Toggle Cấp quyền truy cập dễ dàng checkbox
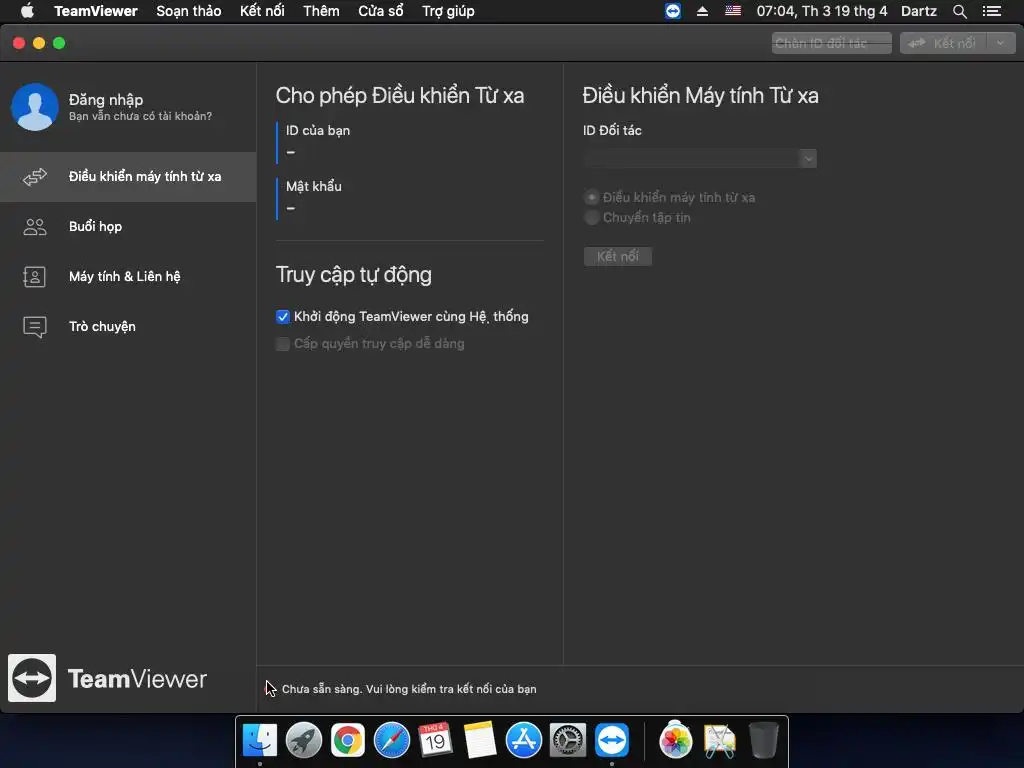Screen dimensions: 1024x768 pyautogui.click(x=283, y=344)
